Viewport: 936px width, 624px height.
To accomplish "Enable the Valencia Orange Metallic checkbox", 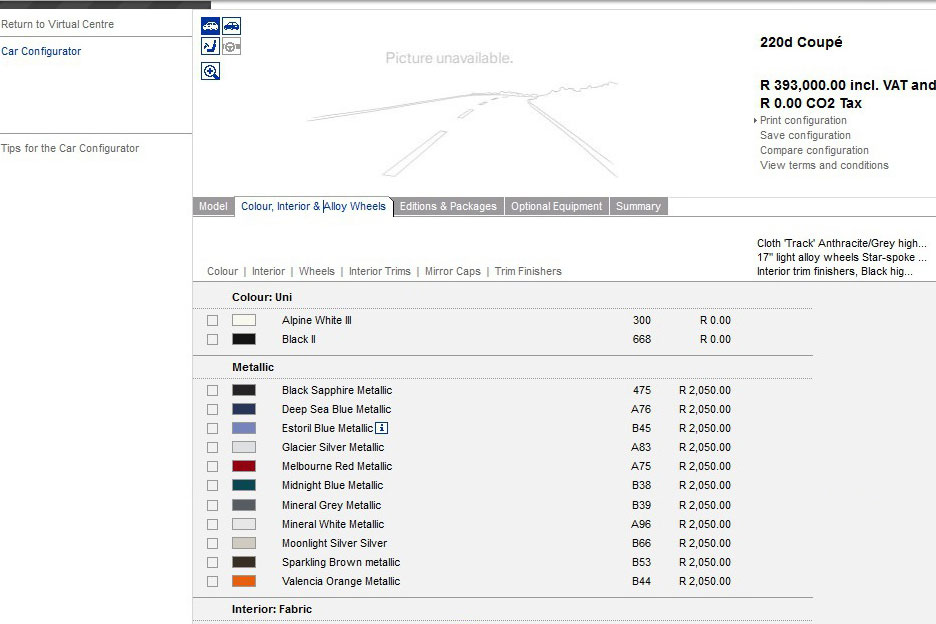I will point(212,582).
